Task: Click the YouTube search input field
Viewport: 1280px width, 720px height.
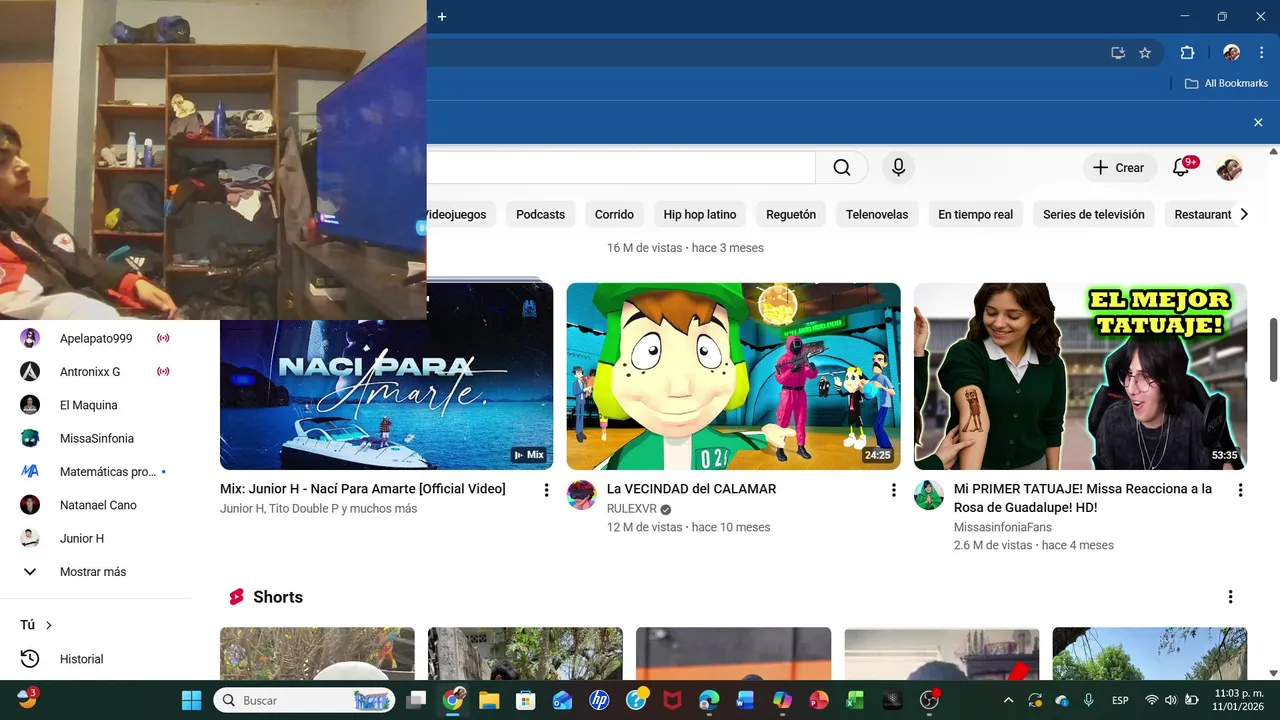Action: click(620, 168)
